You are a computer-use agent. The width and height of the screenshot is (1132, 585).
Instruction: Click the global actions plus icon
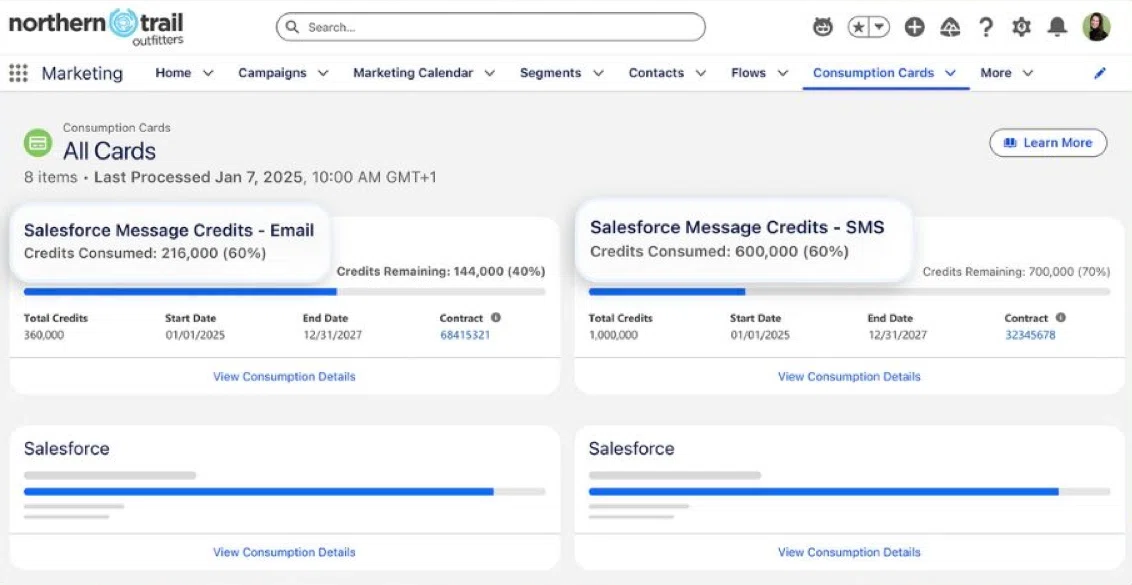tap(915, 27)
